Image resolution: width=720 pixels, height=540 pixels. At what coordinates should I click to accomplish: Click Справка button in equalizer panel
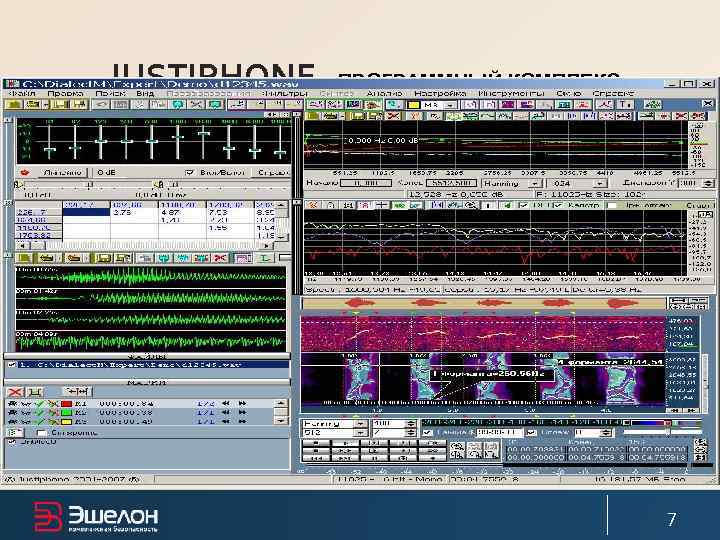(272, 173)
